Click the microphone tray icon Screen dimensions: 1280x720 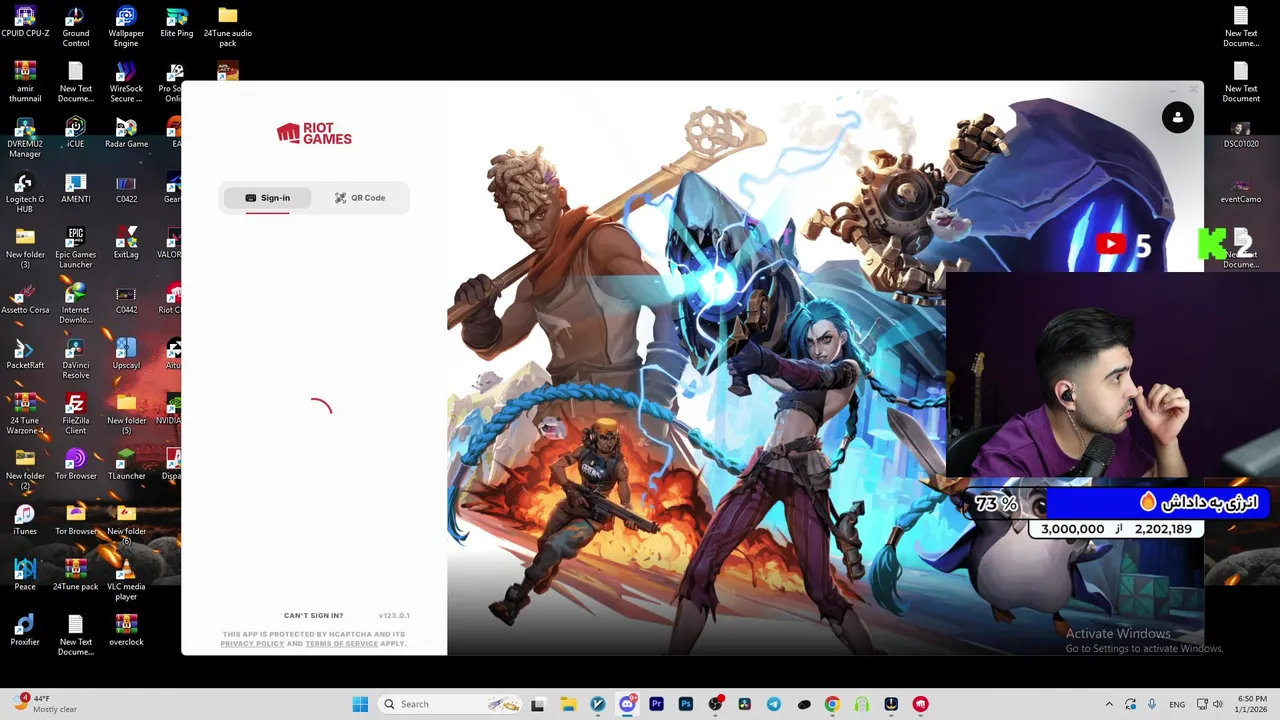(1151, 704)
